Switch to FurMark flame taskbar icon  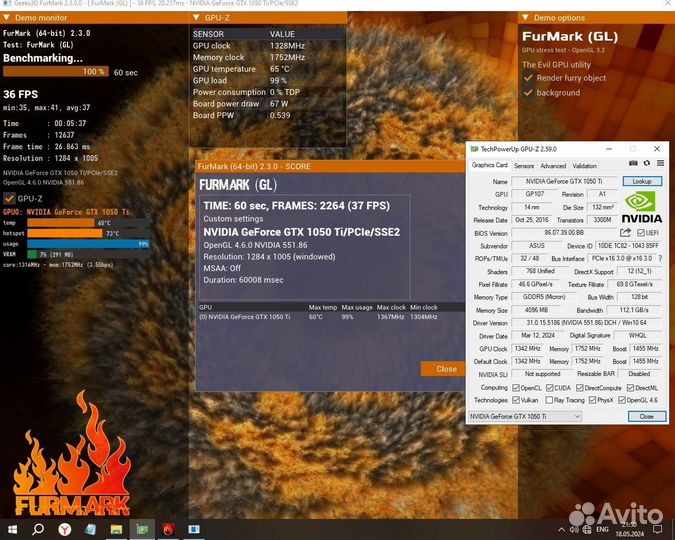[x=168, y=529]
